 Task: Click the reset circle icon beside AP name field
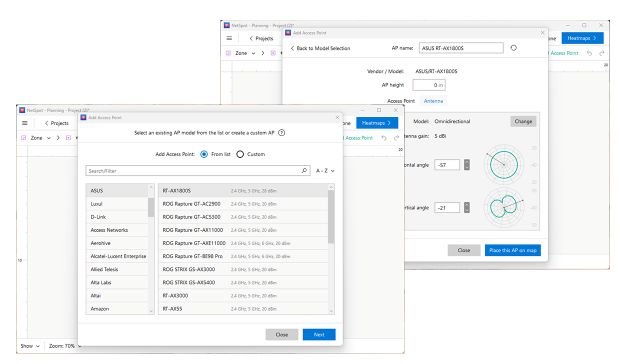pyautogui.click(x=514, y=48)
